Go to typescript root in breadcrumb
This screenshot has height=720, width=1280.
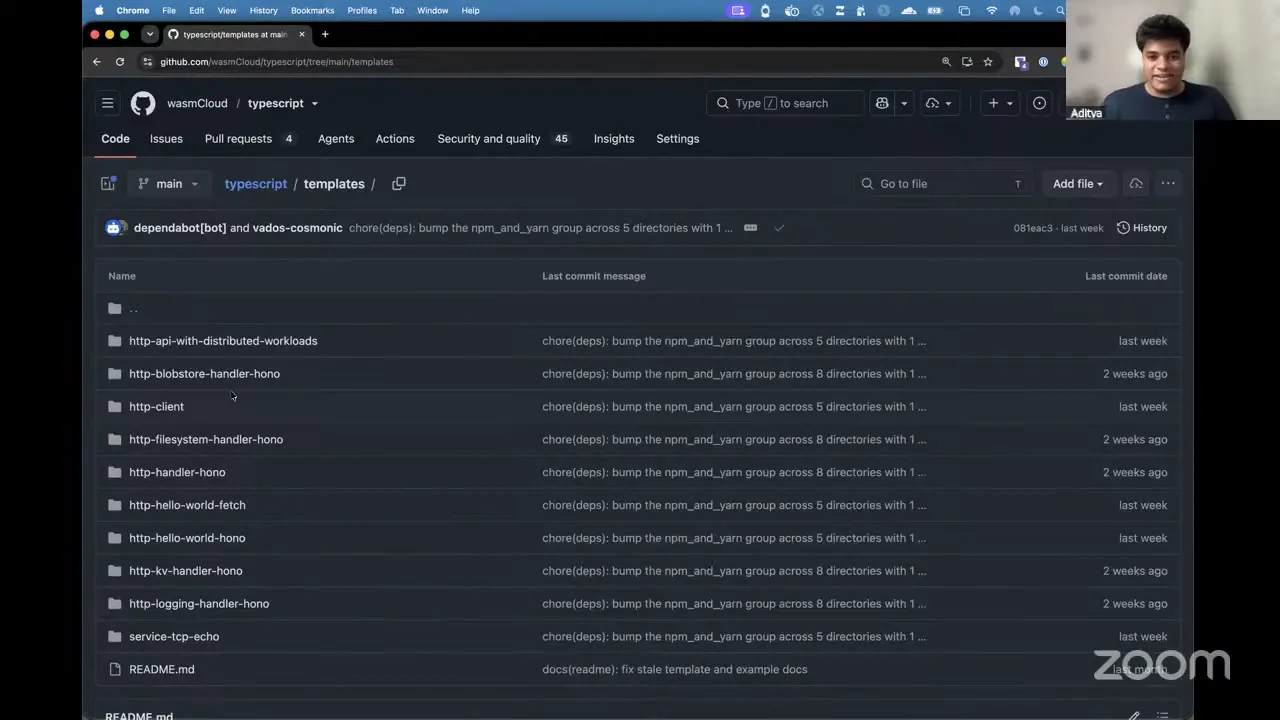coord(255,184)
